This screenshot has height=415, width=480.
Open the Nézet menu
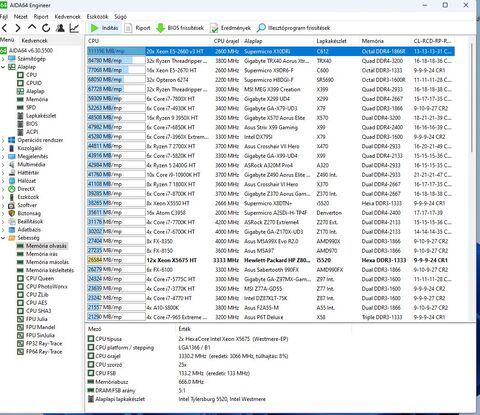[21, 17]
